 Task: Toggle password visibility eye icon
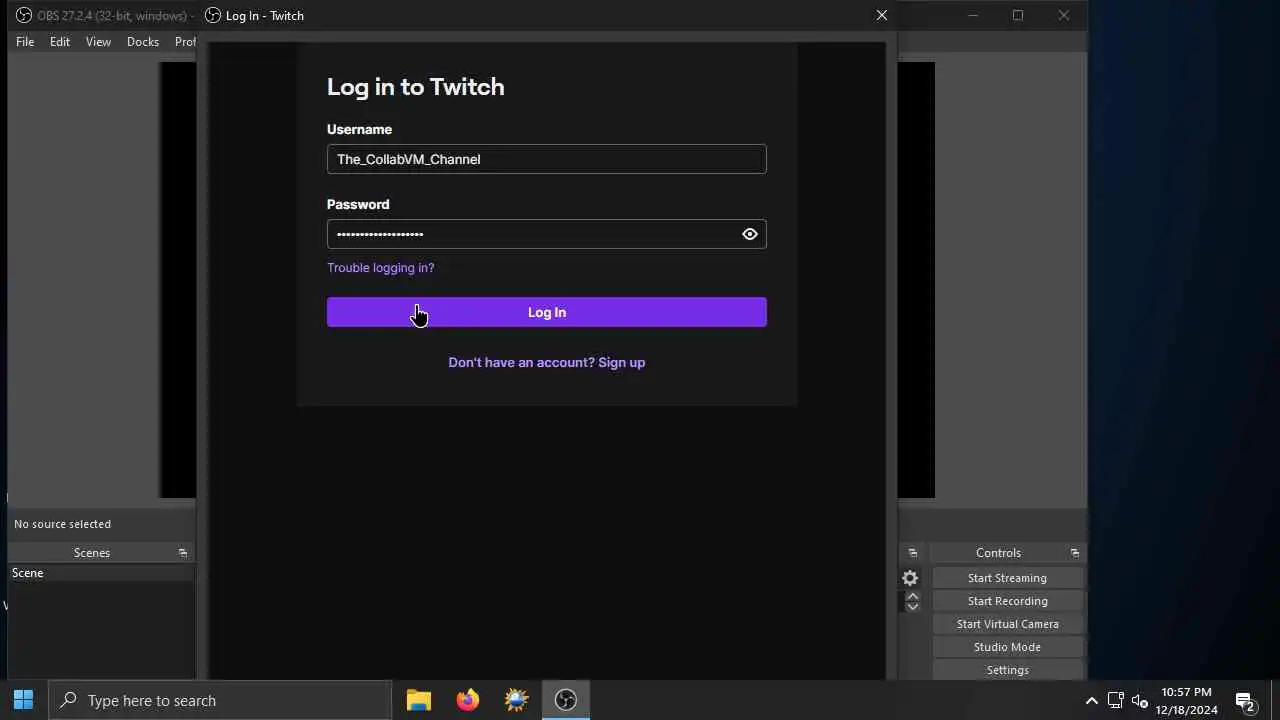point(750,234)
